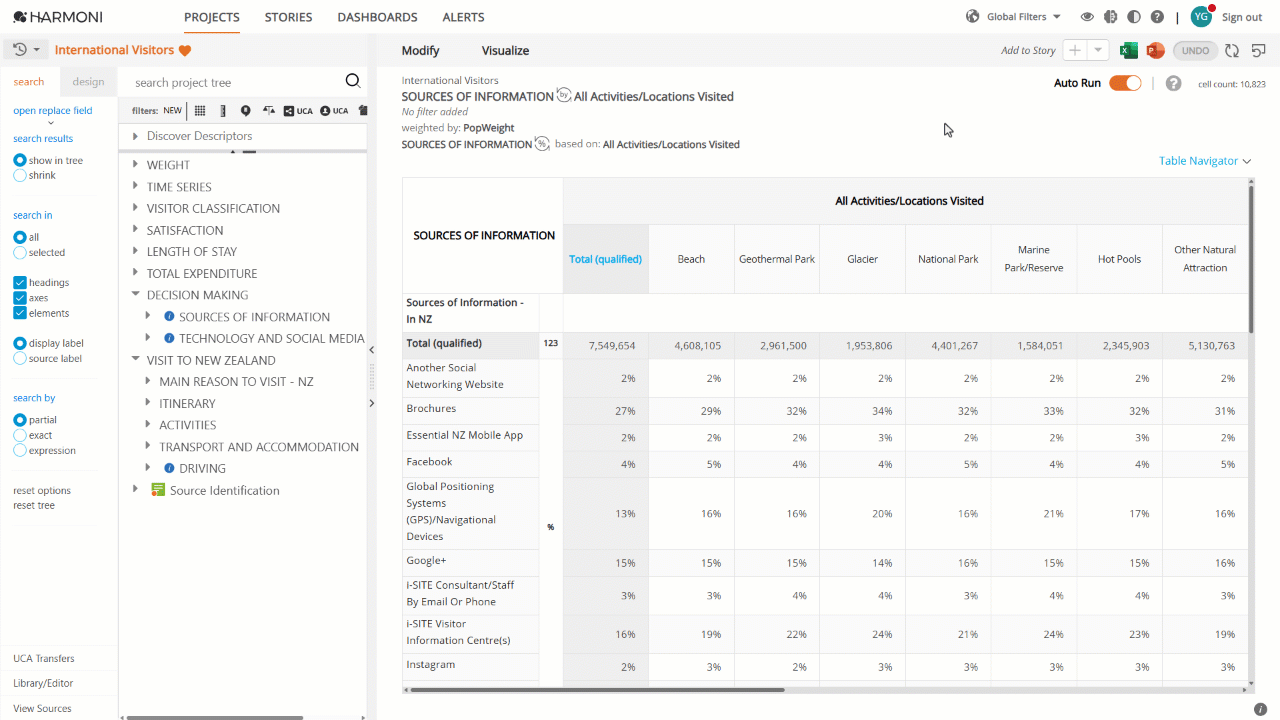Screen dimensions: 1280x720
Task: Open UCA Transfers link
Action: 43,658
